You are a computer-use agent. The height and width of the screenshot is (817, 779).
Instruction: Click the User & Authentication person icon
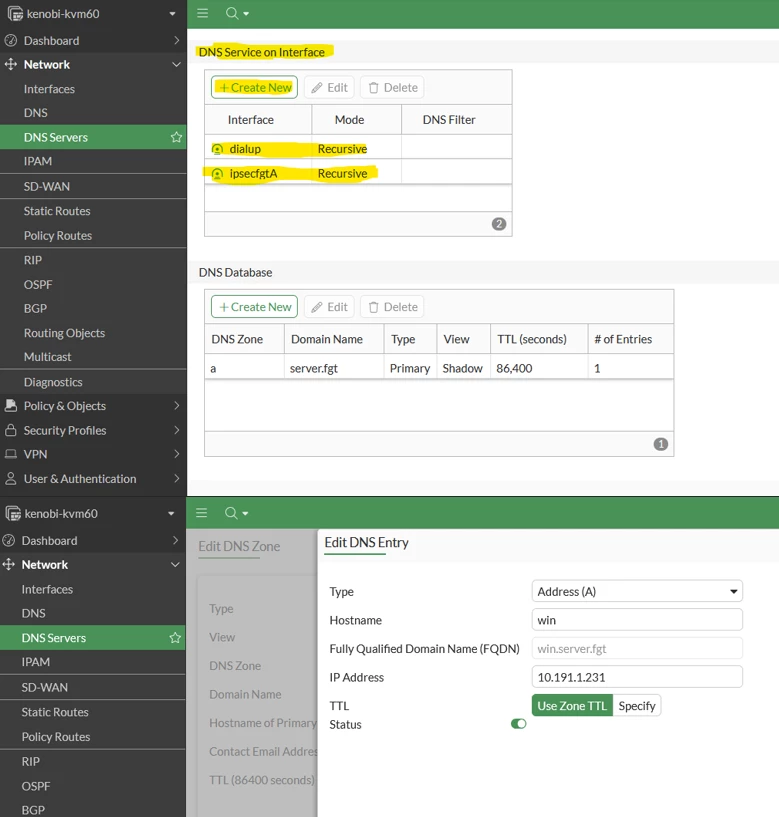(x=10, y=478)
